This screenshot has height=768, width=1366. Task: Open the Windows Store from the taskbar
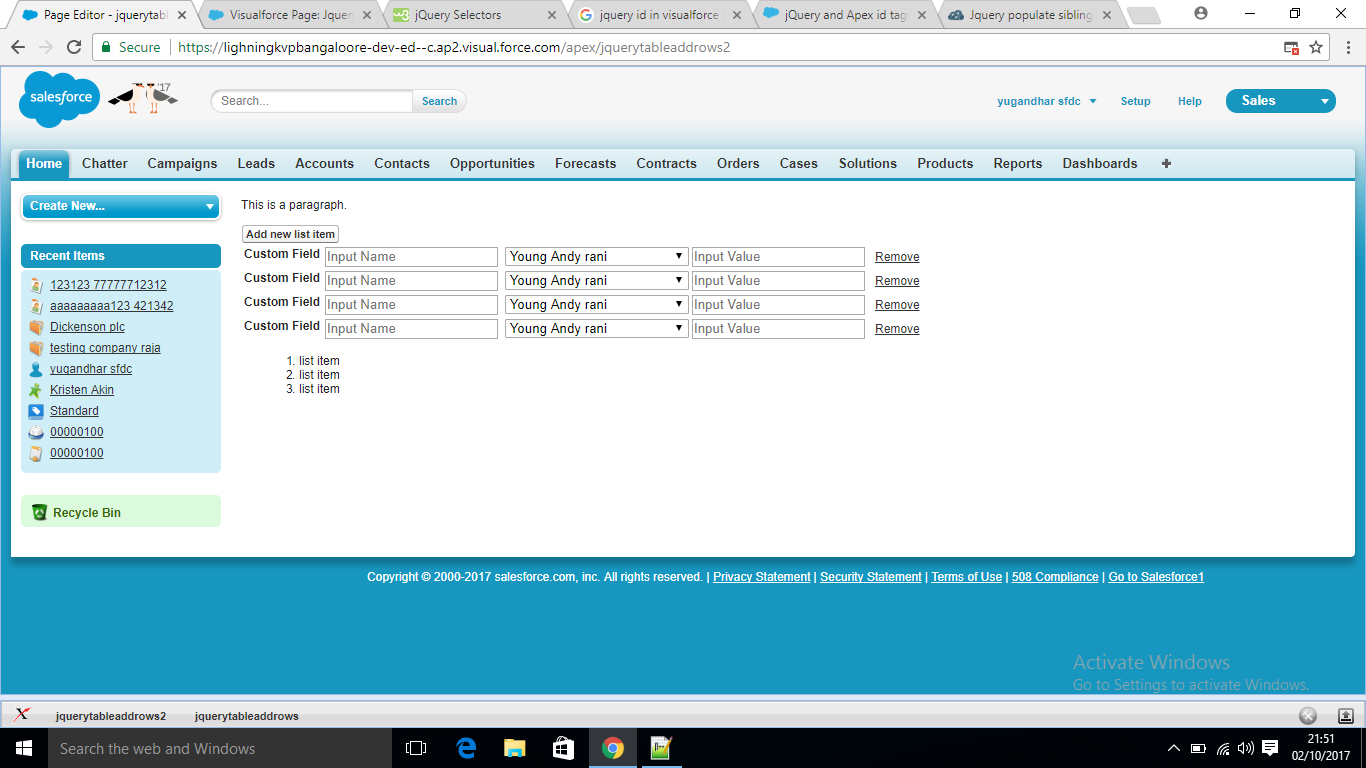(564, 748)
